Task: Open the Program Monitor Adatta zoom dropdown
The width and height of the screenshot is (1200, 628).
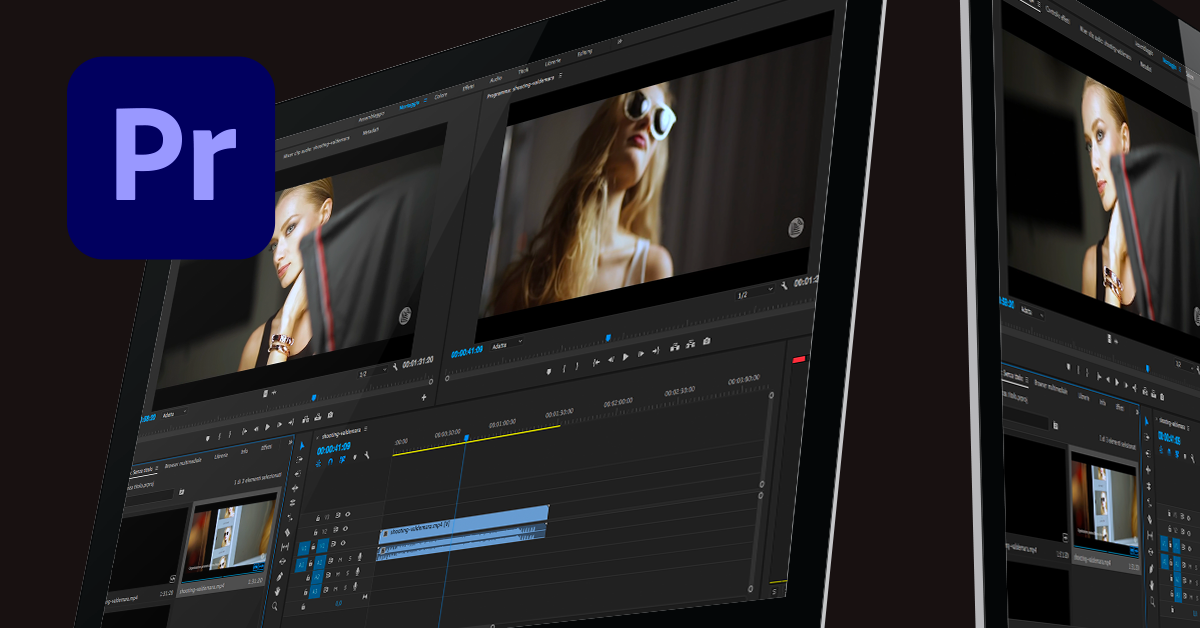Action: click(x=508, y=345)
